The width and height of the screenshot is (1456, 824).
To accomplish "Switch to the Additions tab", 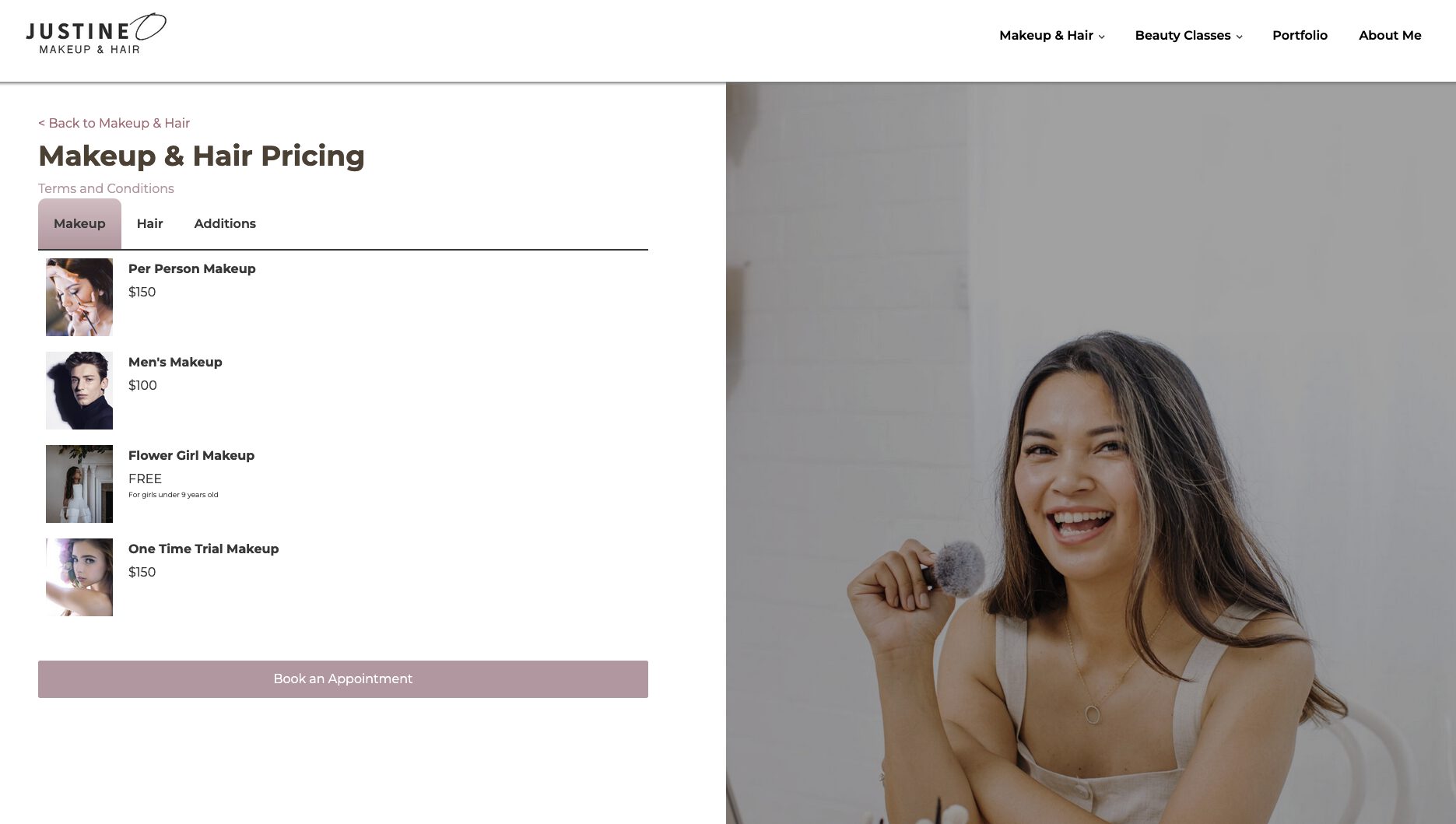I will [225, 224].
